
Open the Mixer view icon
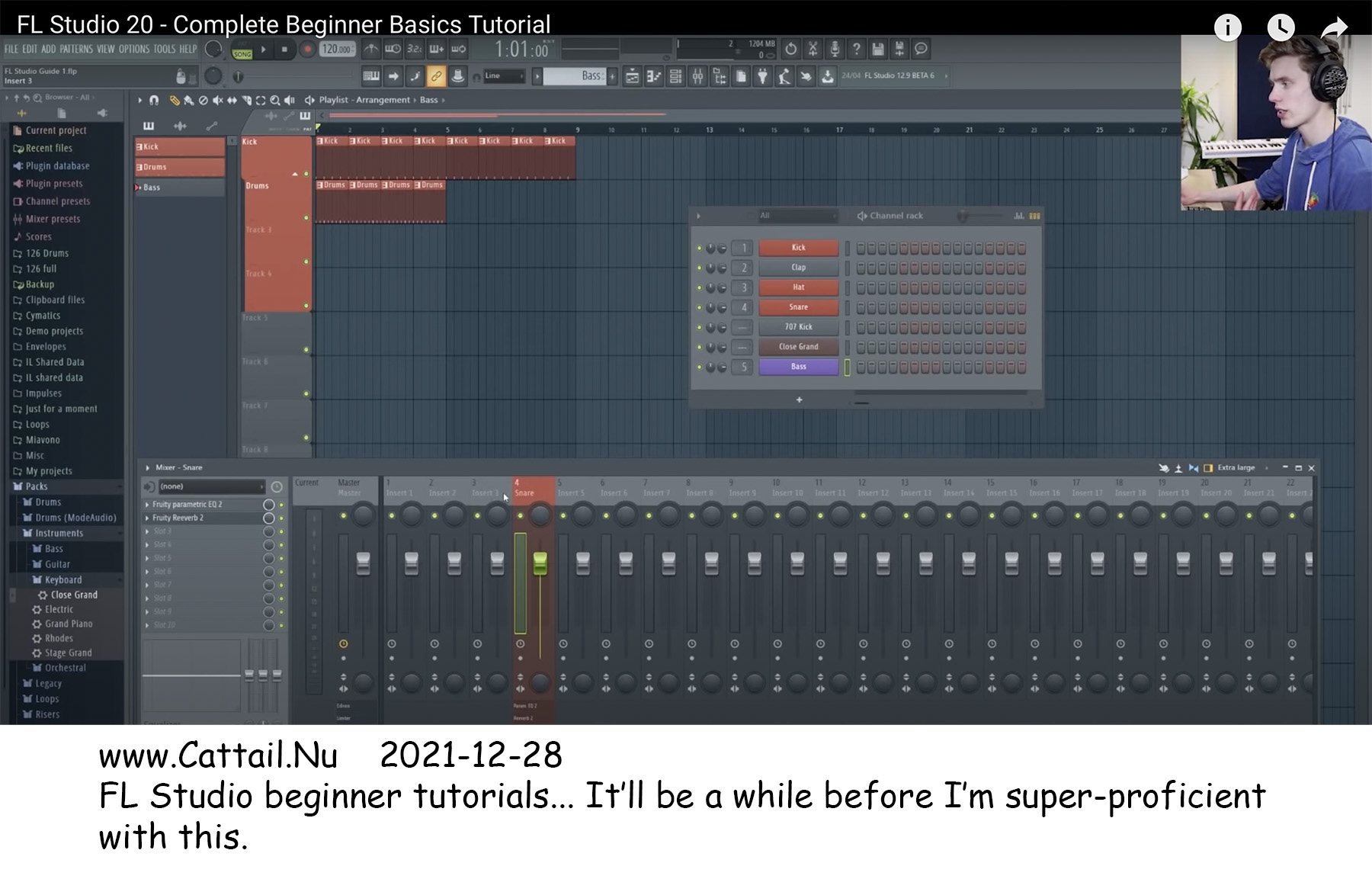tap(697, 76)
